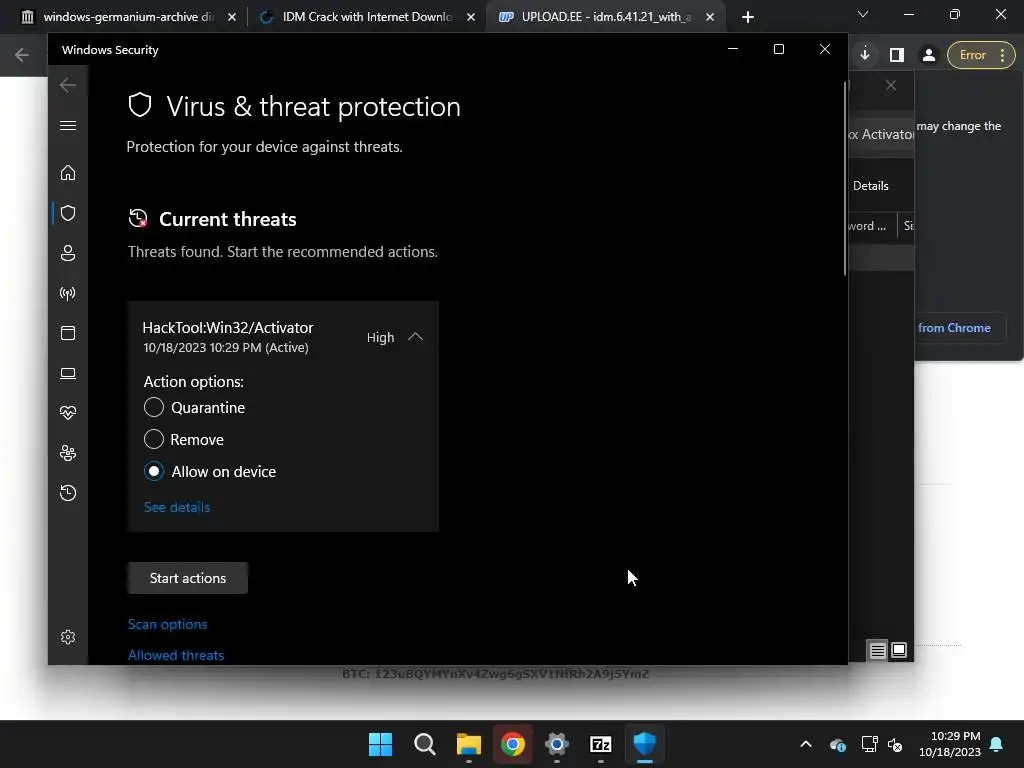Open network status tray icon
Image resolution: width=1024 pixels, height=768 pixels.
(x=869, y=744)
